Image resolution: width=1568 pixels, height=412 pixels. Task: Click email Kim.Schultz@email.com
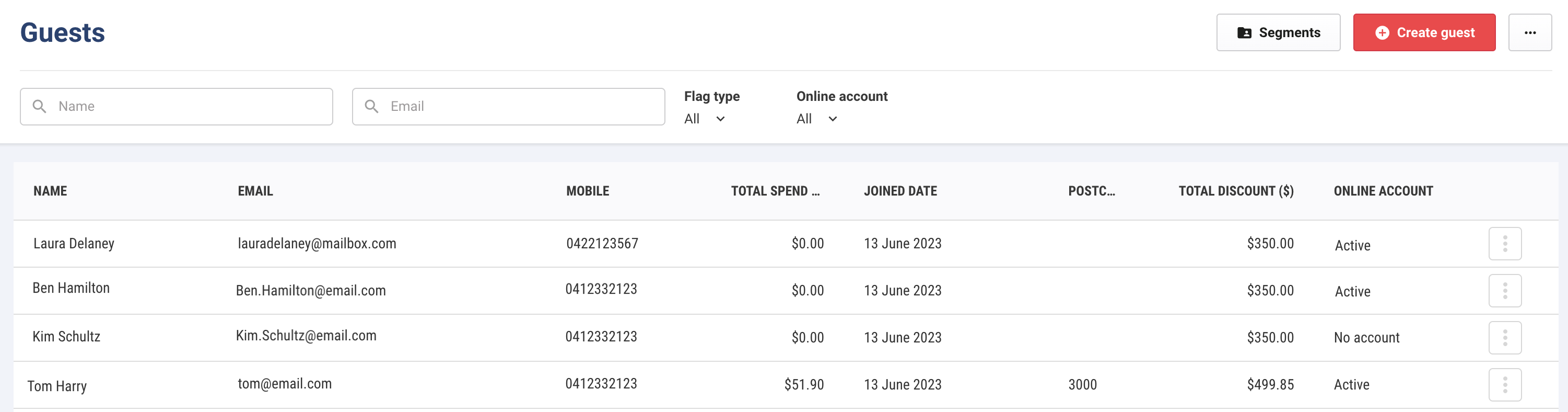306,336
